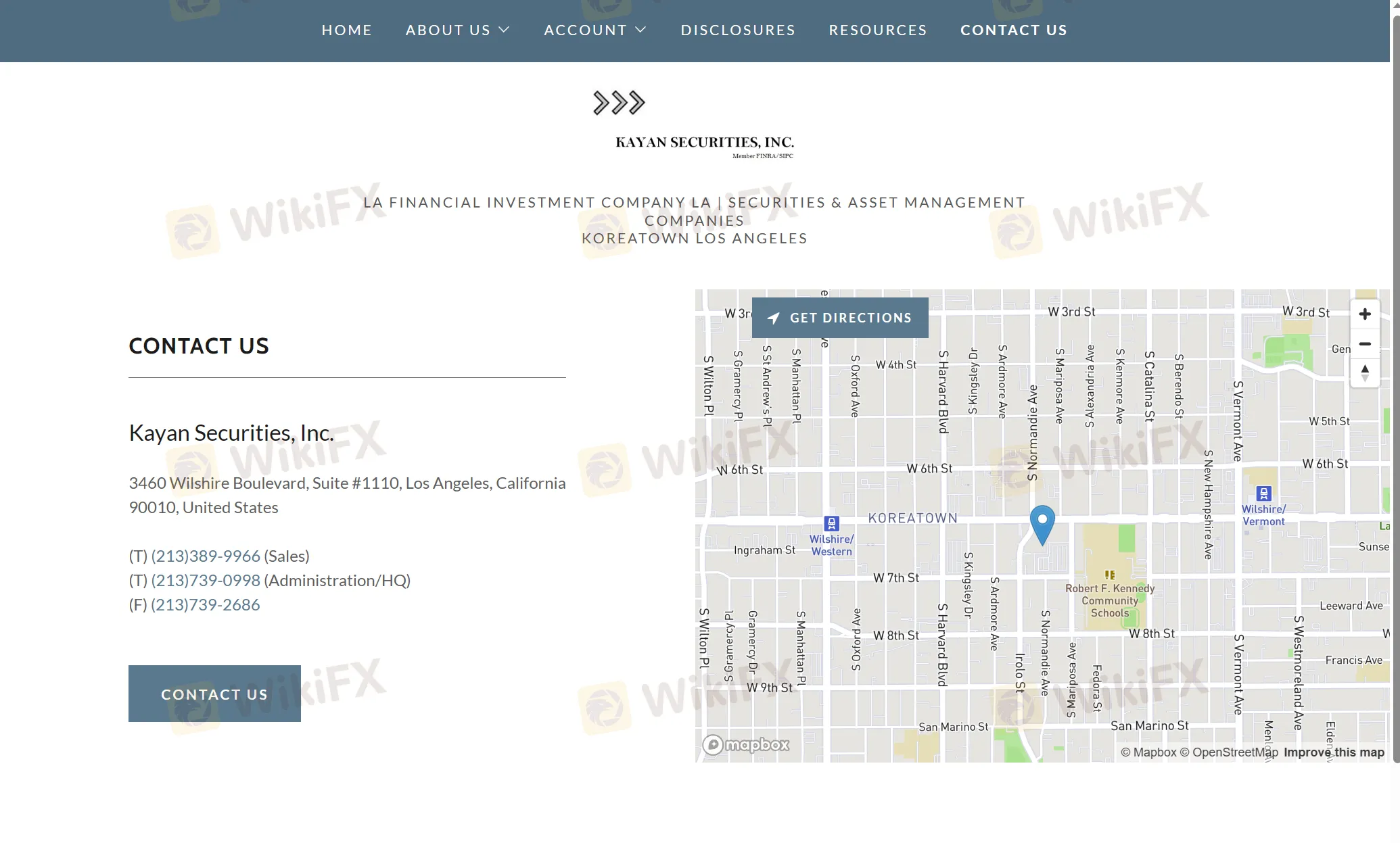Call Administration number (213)739-0998
The image size is (1400, 843).
pos(206,580)
